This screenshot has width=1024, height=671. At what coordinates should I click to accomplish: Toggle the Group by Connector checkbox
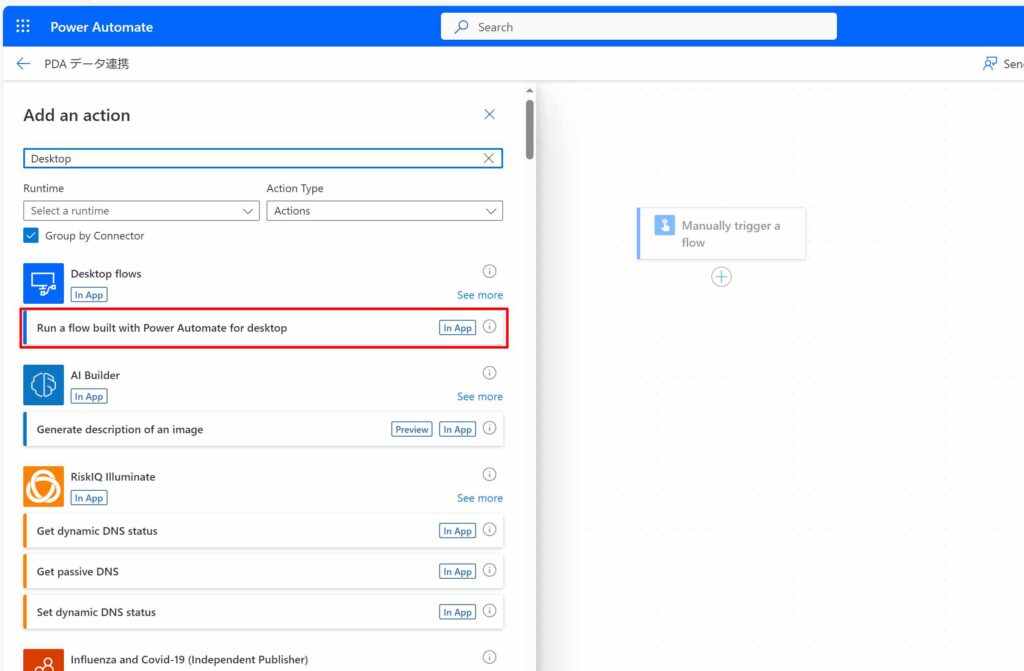click(31, 235)
